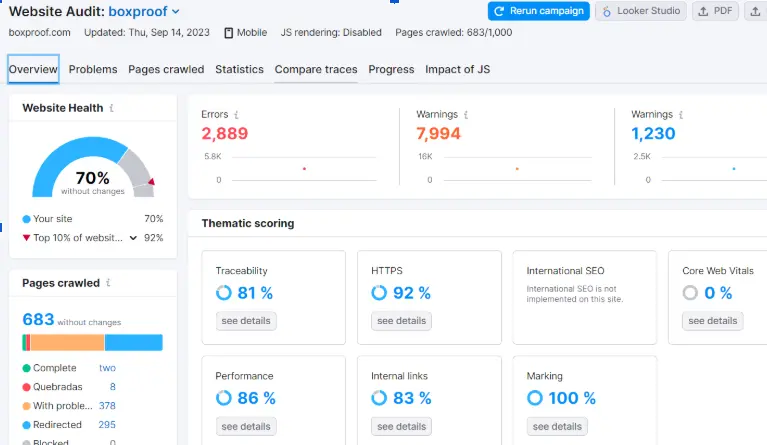
Task: Click the orange point on Warnings chart
Action: [517, 169]
